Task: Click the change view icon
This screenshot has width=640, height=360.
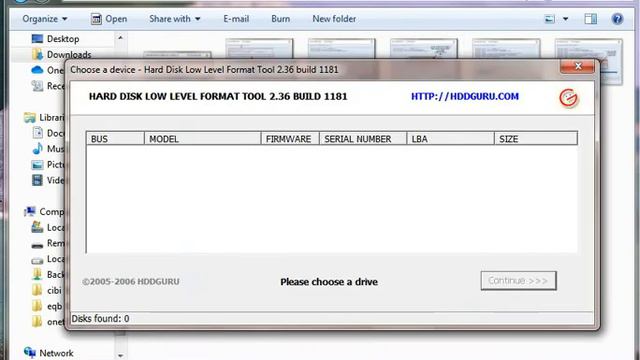Action: 550,19
